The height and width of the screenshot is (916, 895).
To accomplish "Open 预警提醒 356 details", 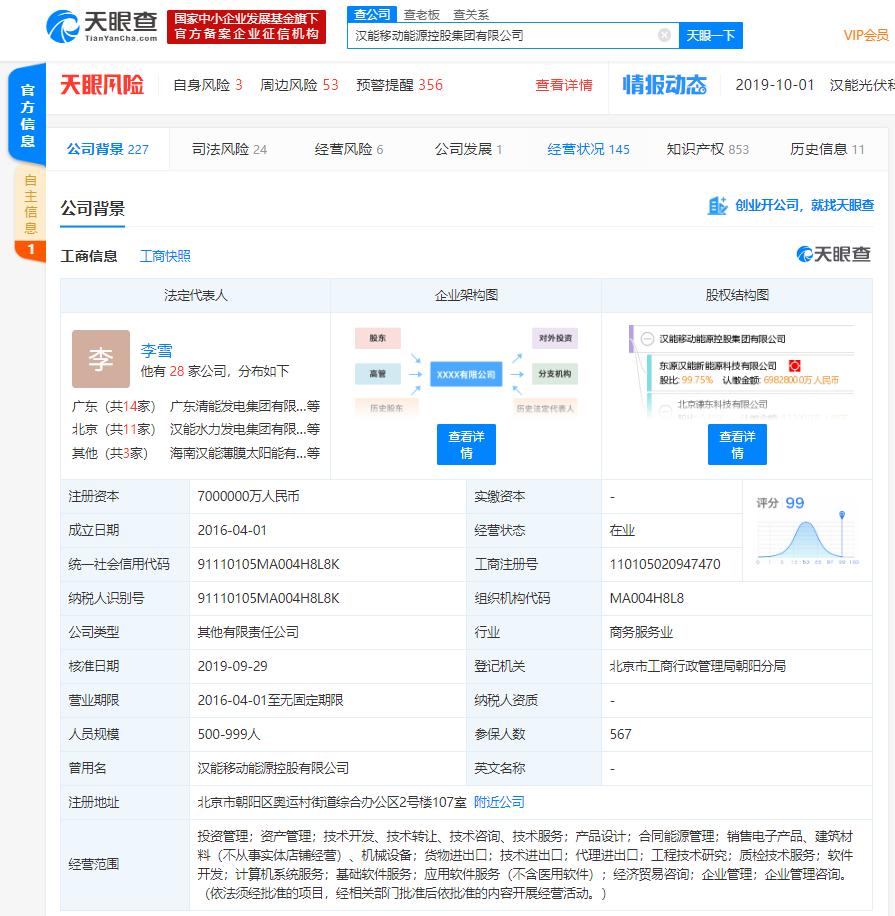I will coord(400,85).
